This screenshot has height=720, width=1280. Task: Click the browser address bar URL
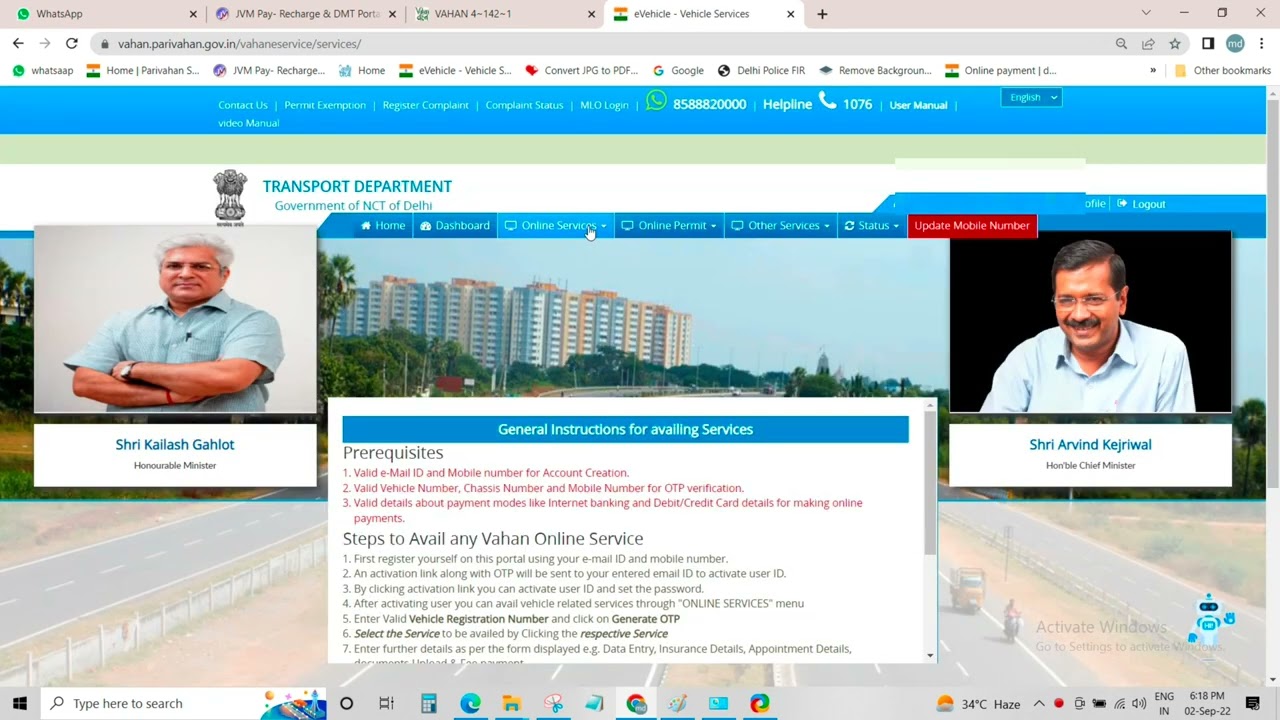tap(239, 44)
